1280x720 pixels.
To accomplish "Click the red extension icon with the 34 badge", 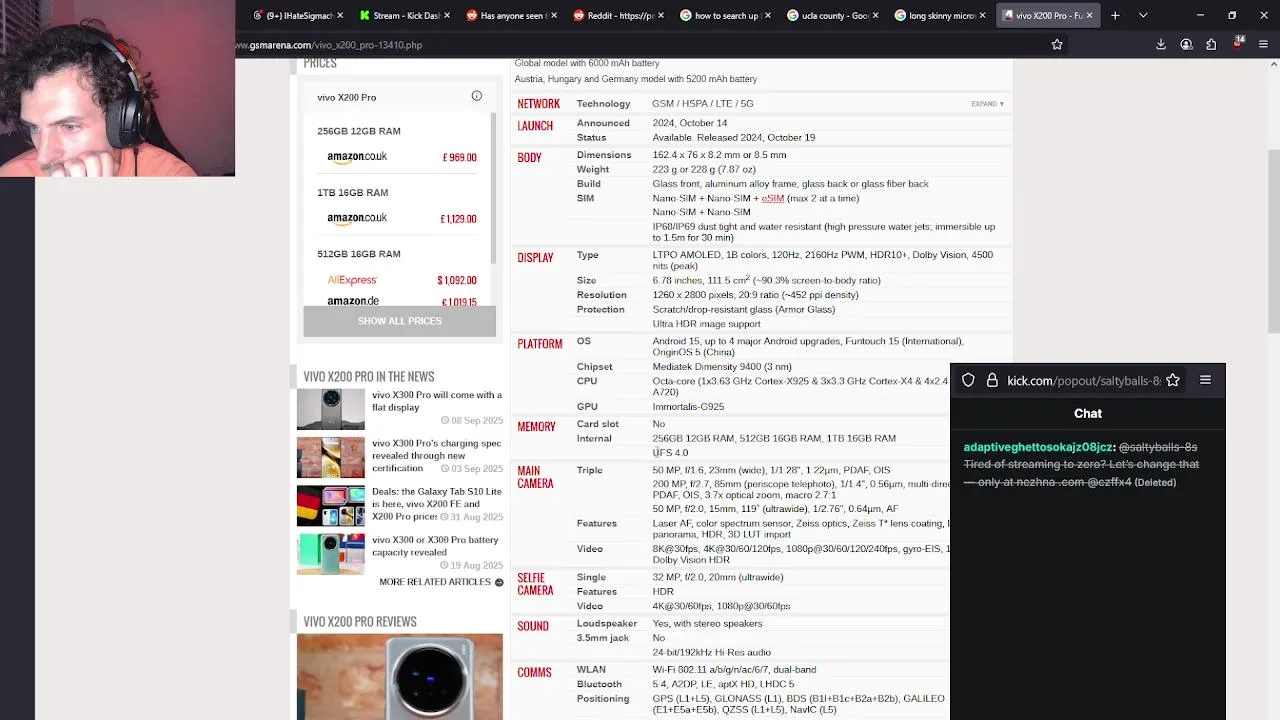I will 1238,43.
